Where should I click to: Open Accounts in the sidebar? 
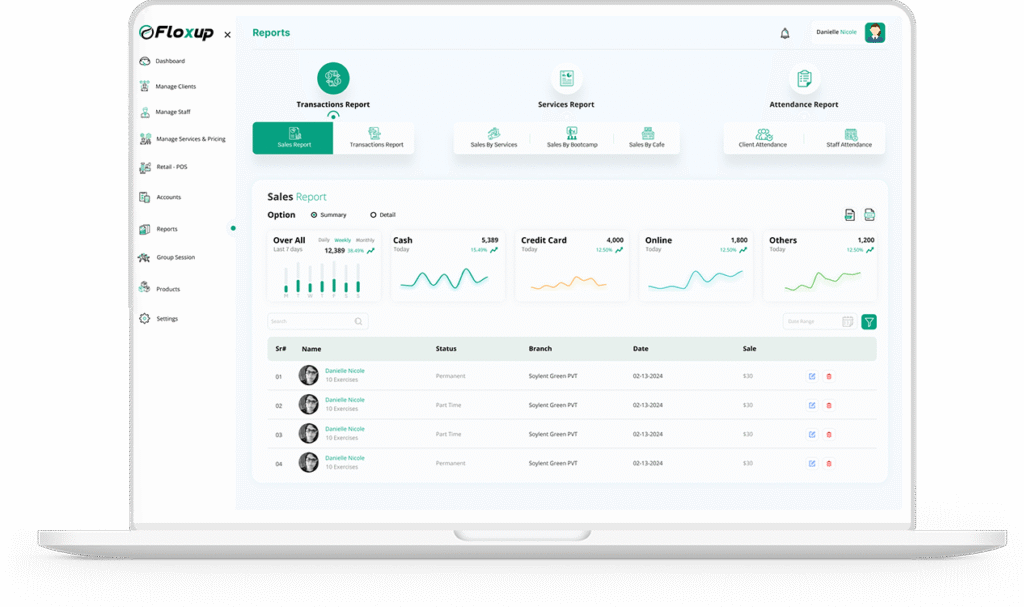(x=161, y=197)
